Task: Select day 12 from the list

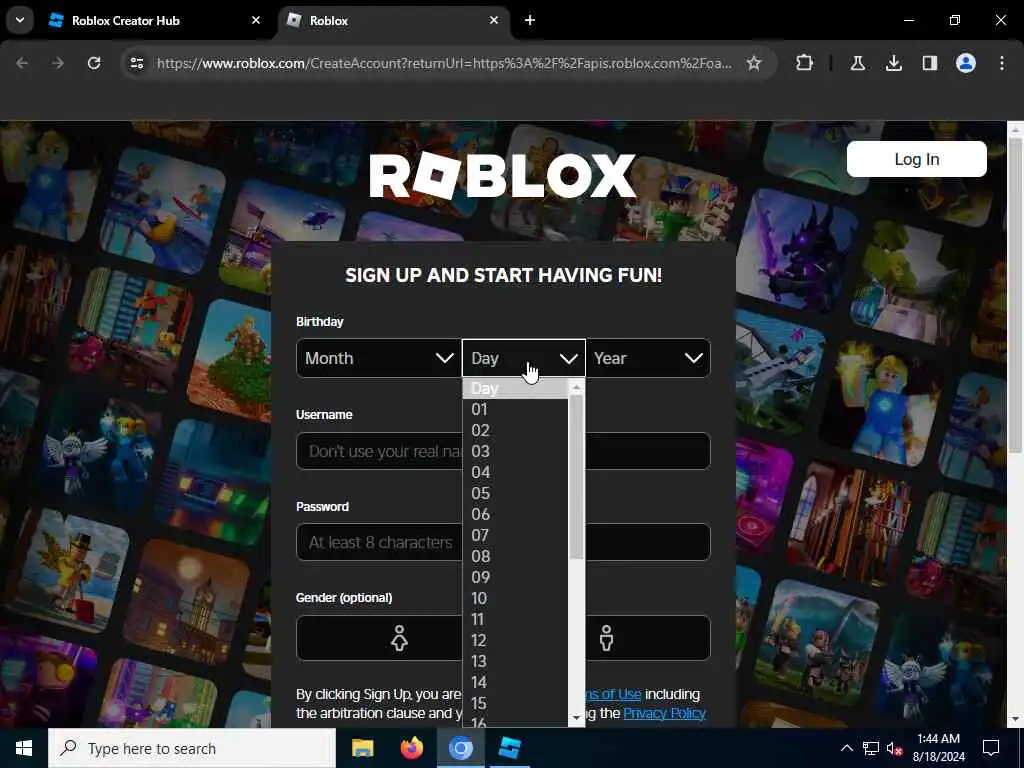Action: tap(515, 640)
